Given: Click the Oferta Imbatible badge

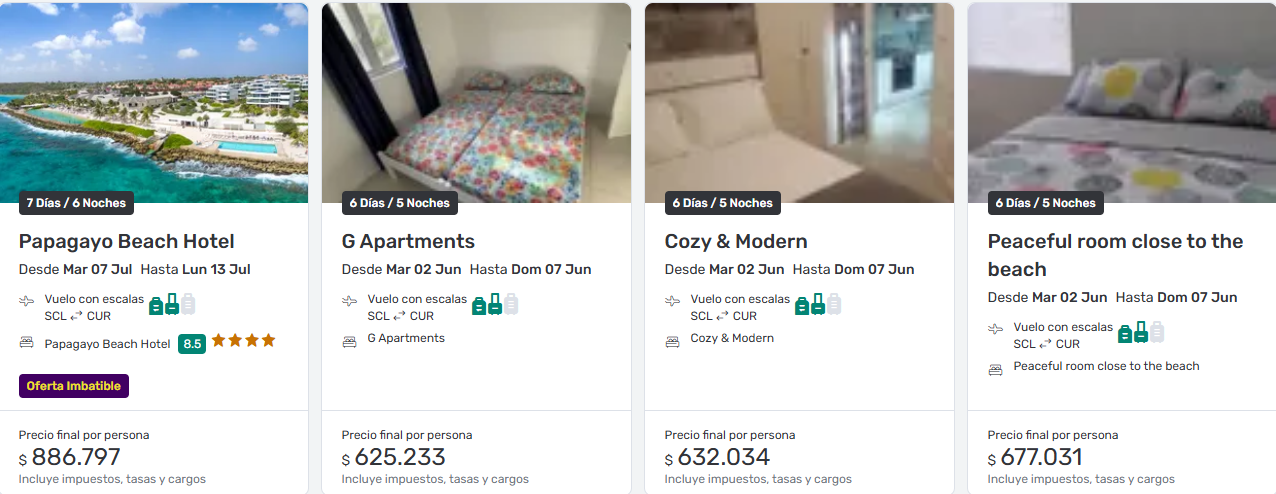Looking at the screenshot, I should (x=74, y=386).
